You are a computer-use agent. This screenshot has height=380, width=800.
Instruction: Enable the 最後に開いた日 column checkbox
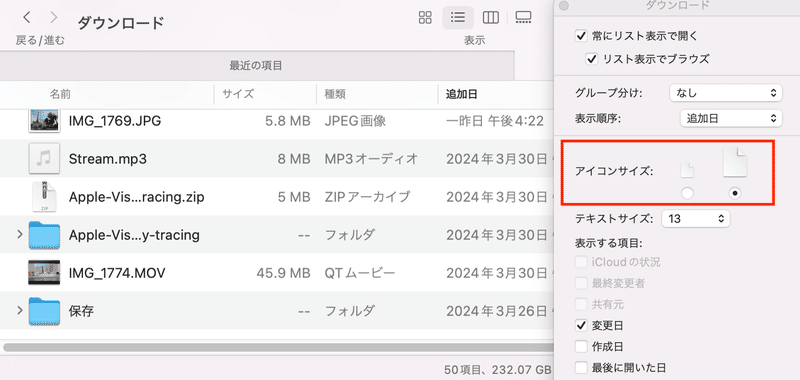(581, 367)
